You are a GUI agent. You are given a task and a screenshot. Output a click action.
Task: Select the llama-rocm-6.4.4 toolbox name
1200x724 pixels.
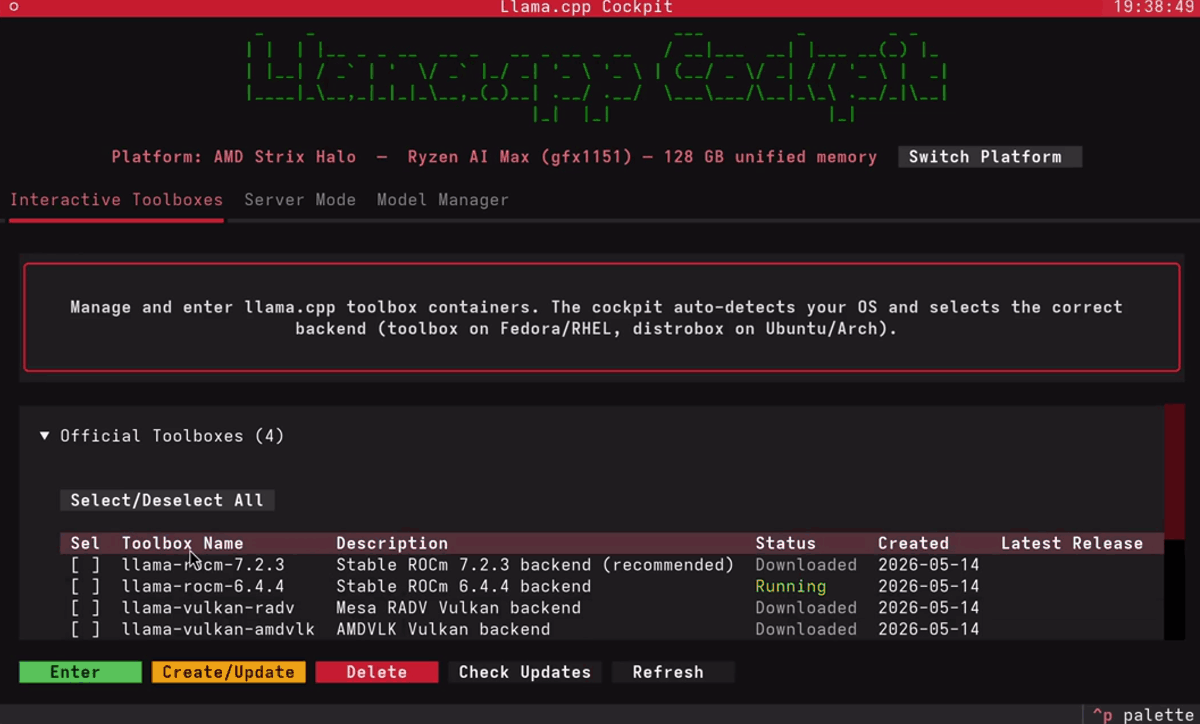click(x=203, y=587)
